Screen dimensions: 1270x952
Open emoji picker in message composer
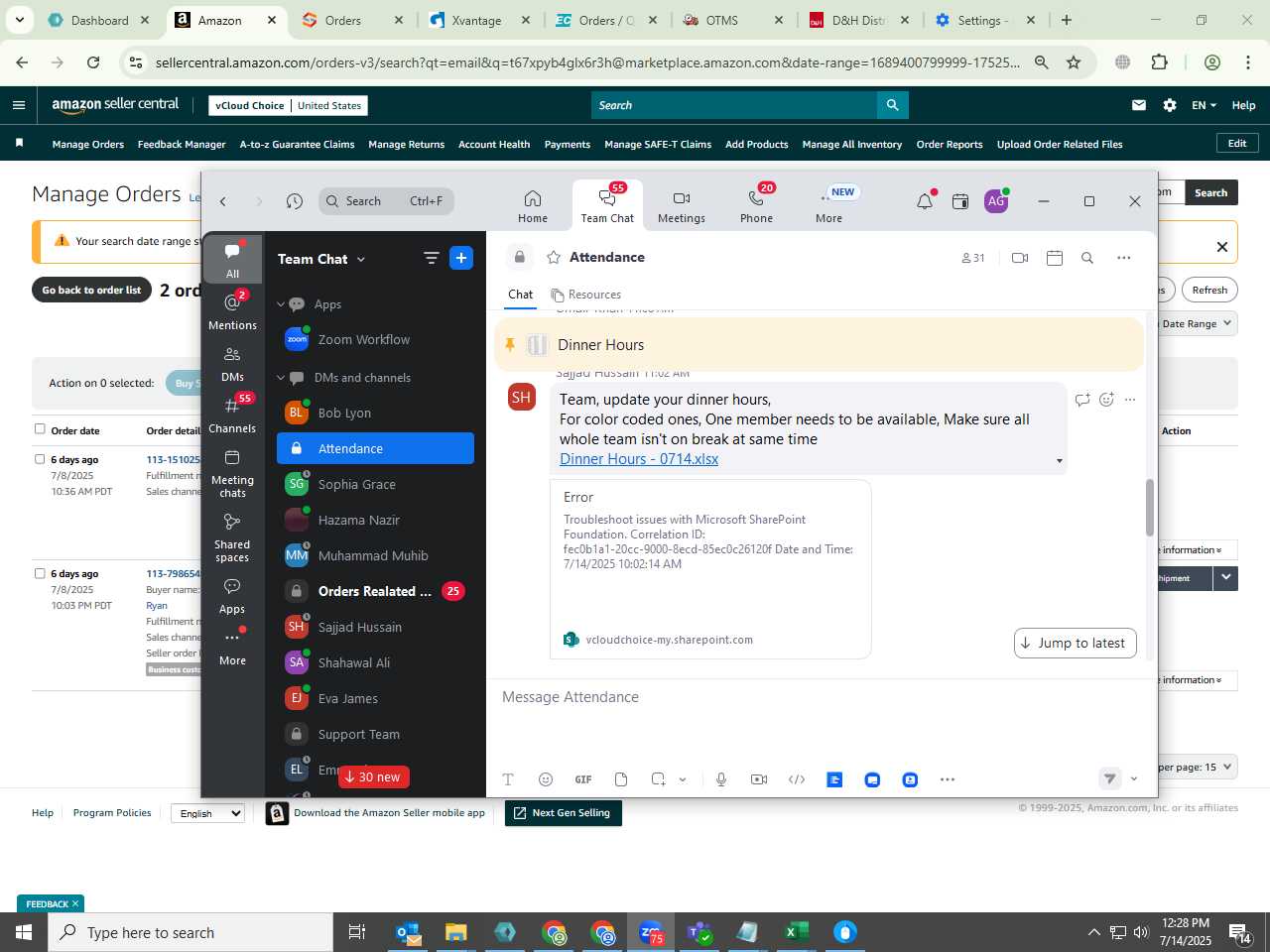coord(546,779)
